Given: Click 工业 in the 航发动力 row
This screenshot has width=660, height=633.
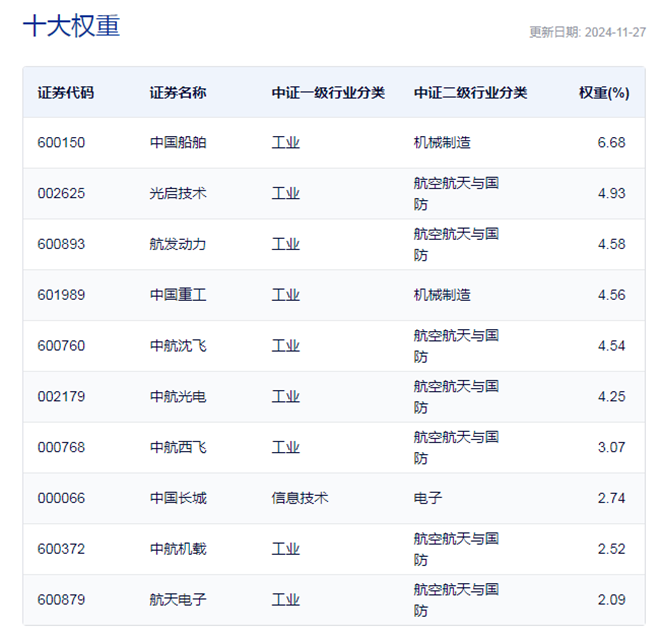Looking at the screenshot, I should coord(285,244).
